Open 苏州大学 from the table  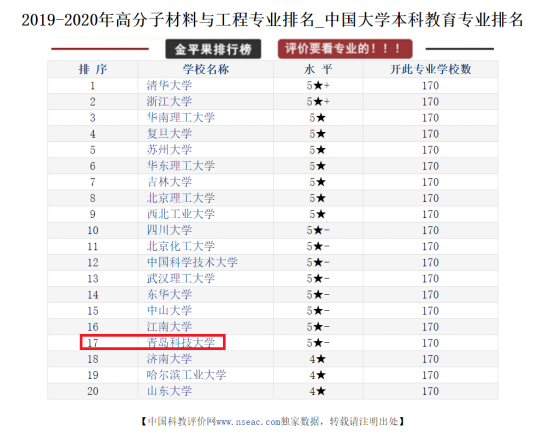[x=169, y=150]
